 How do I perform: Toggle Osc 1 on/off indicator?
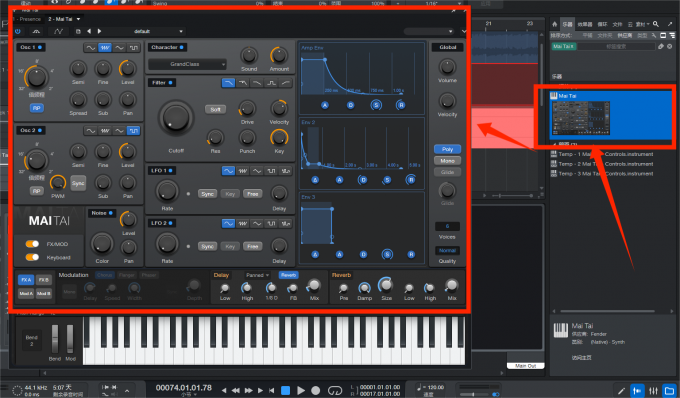pyautogui.click(x=40, y=47)
